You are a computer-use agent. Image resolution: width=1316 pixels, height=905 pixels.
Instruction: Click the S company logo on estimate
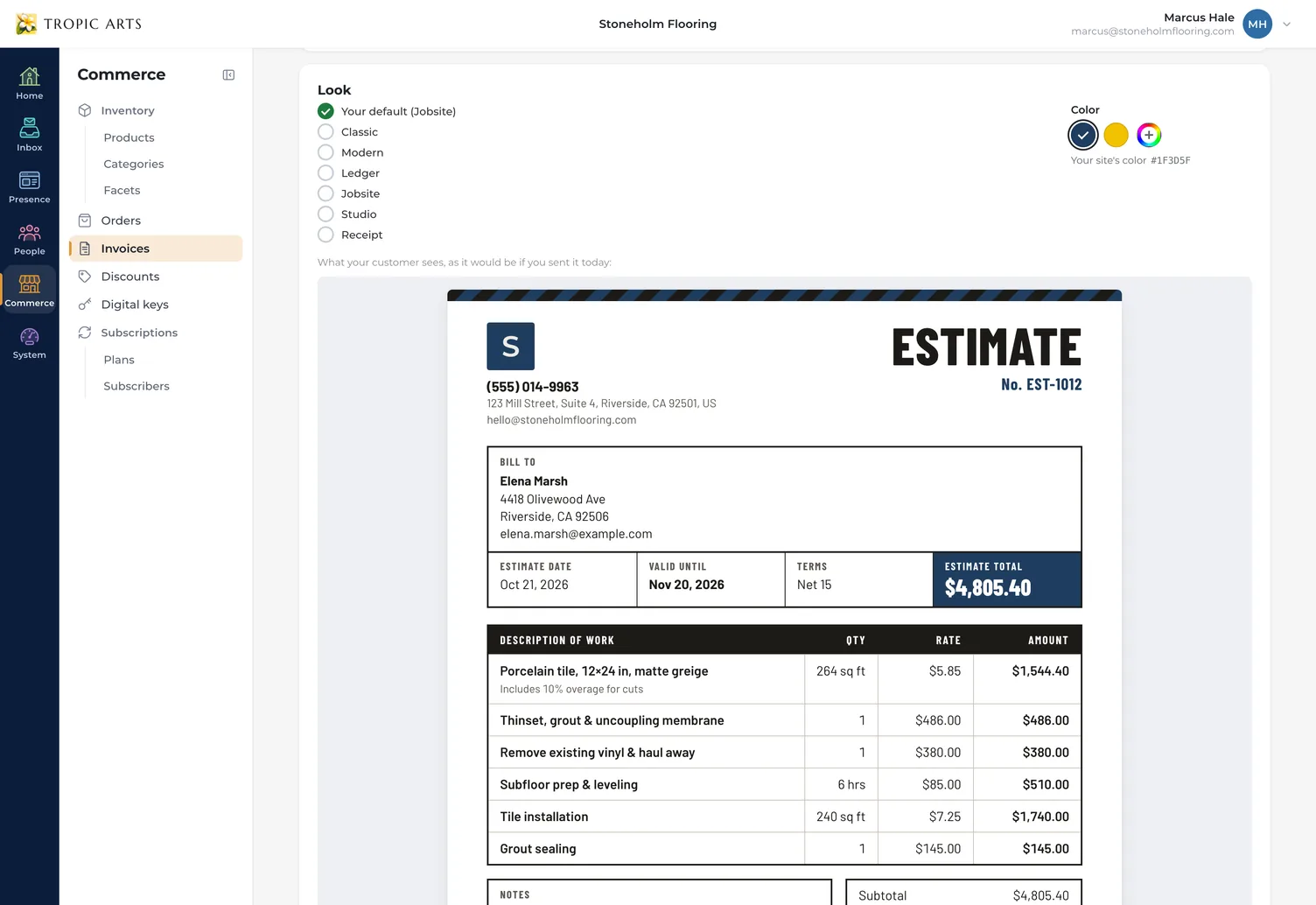(x=510, y=347)
